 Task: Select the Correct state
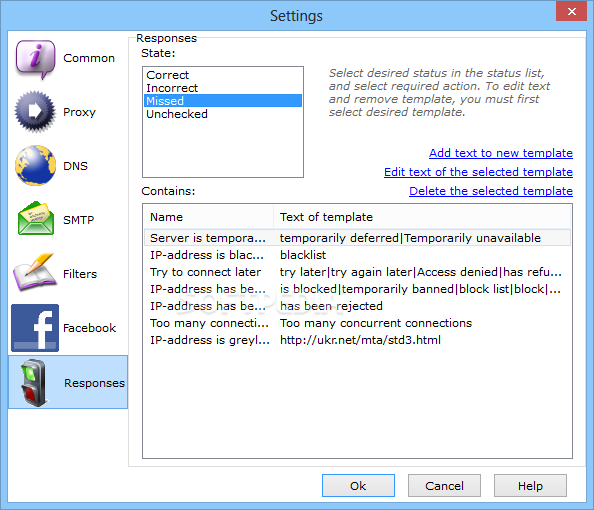tap(223, 75)
